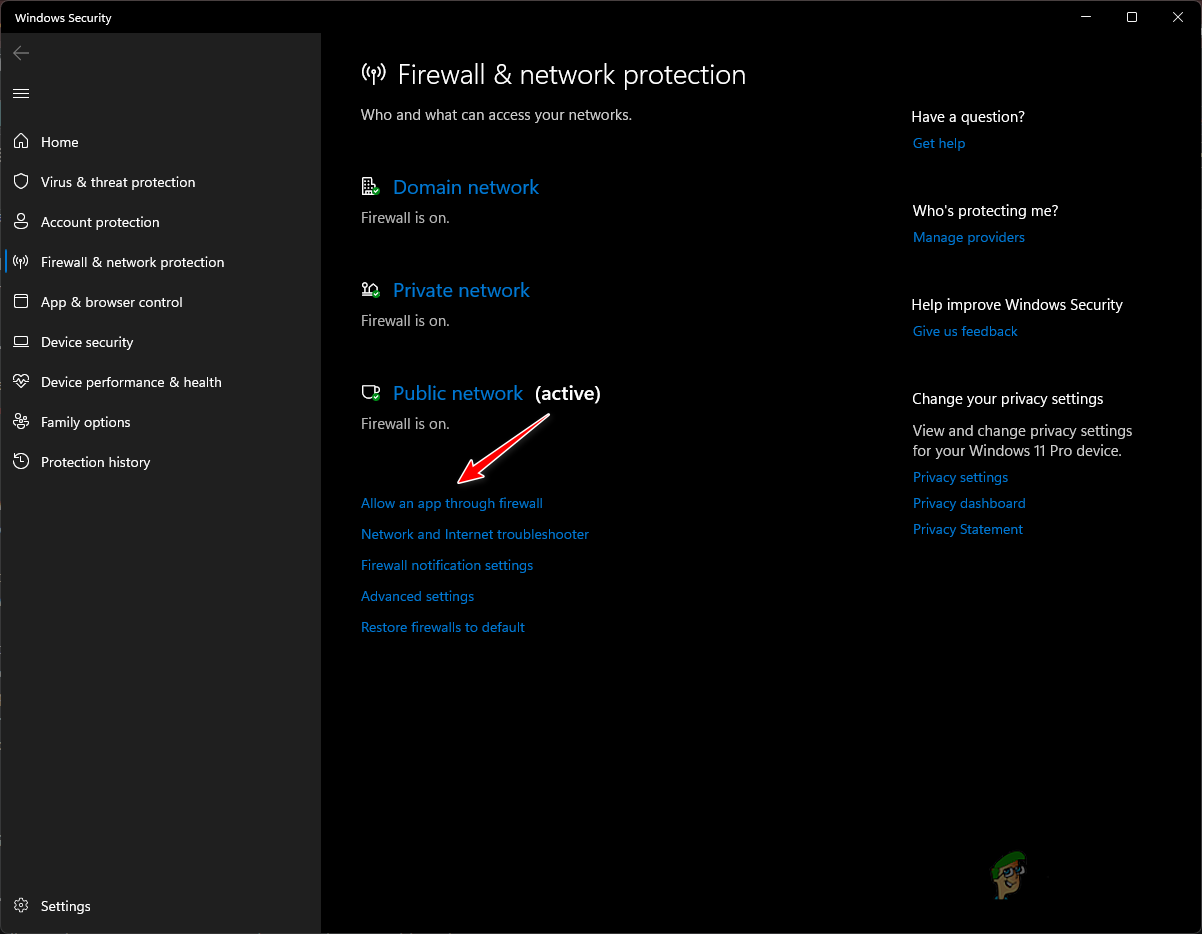Open Allow an app through firewall
Viewport: 1202px width, 934px height.
coord(452,503)
